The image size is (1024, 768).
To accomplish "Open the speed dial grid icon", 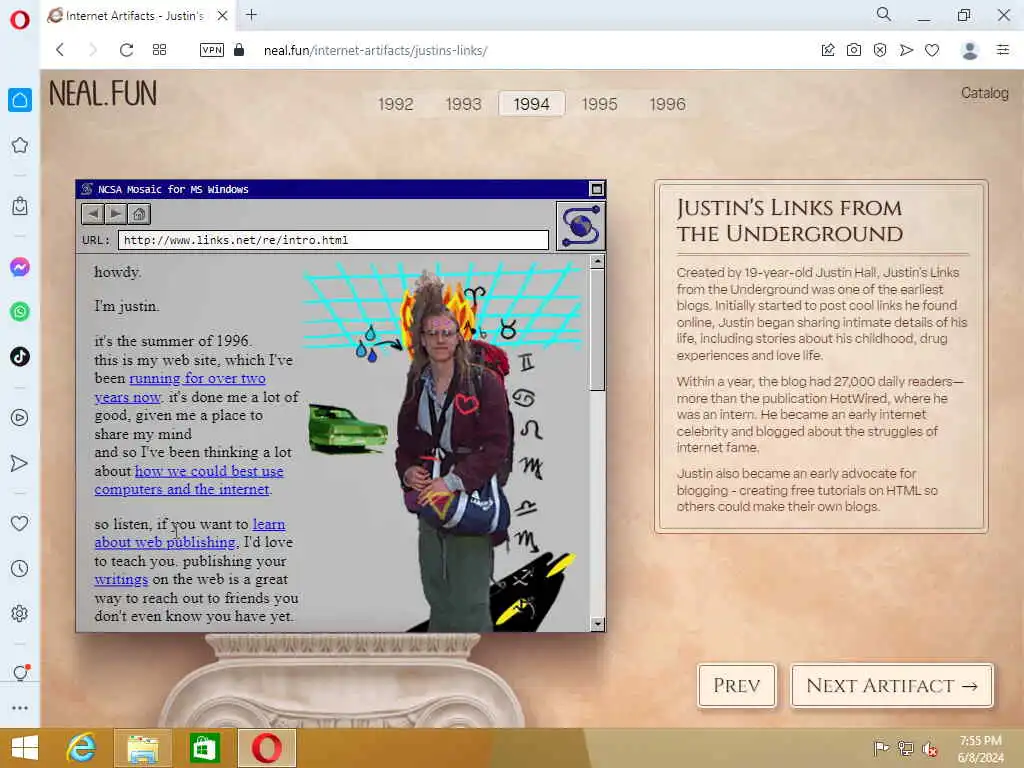I will pyautogui.click(x=159, y=50).
